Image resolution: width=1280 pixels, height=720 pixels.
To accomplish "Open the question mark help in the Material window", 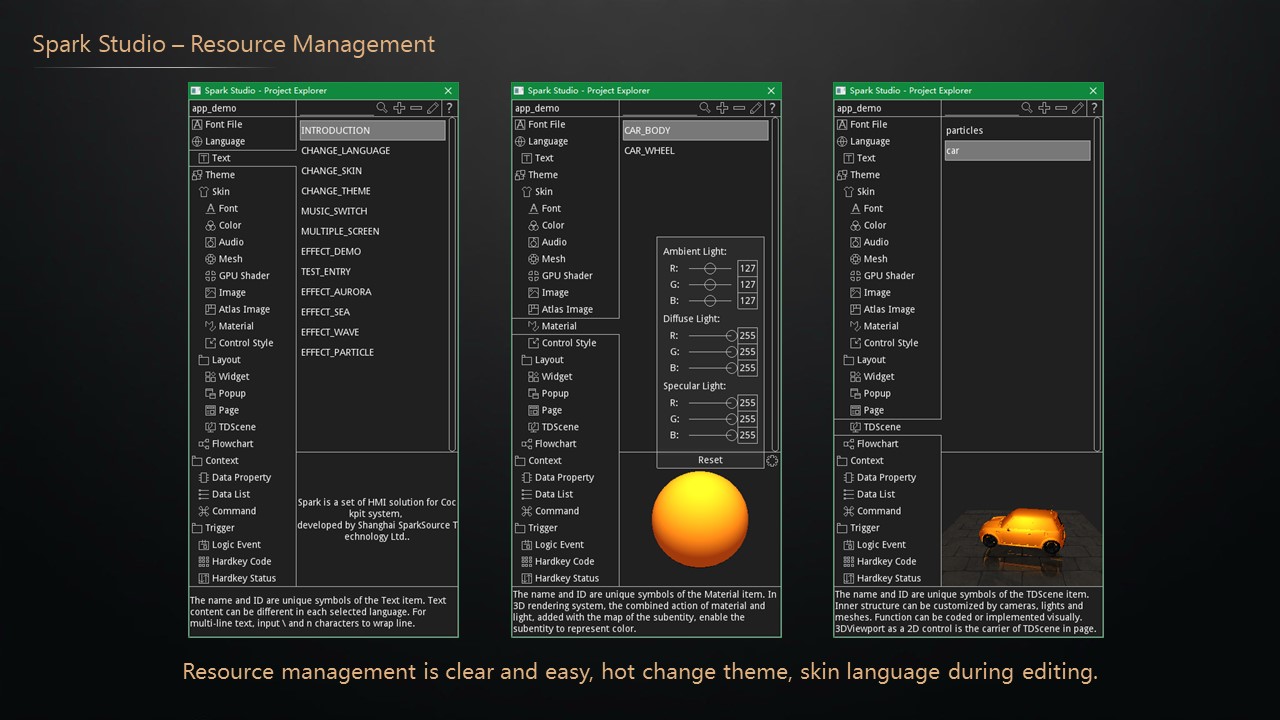I will coord(773,108).
